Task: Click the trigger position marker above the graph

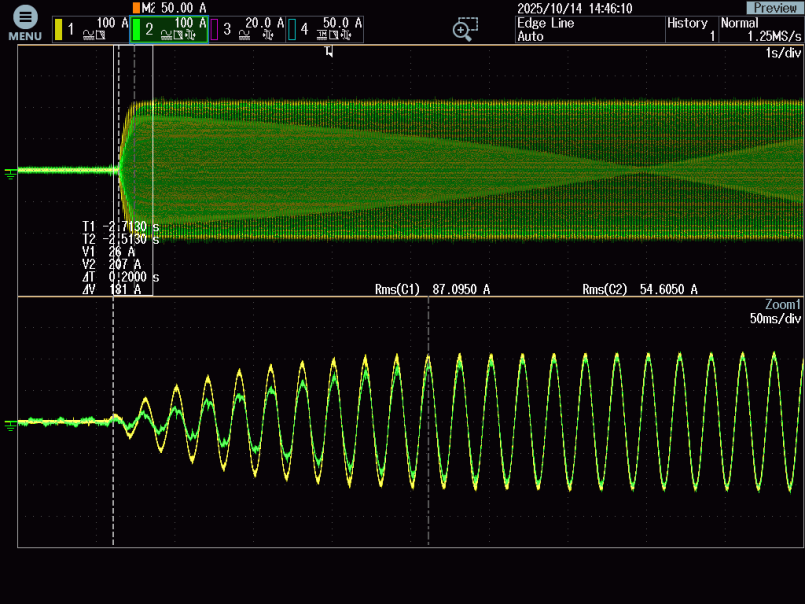Action: [x=328, y=51]
